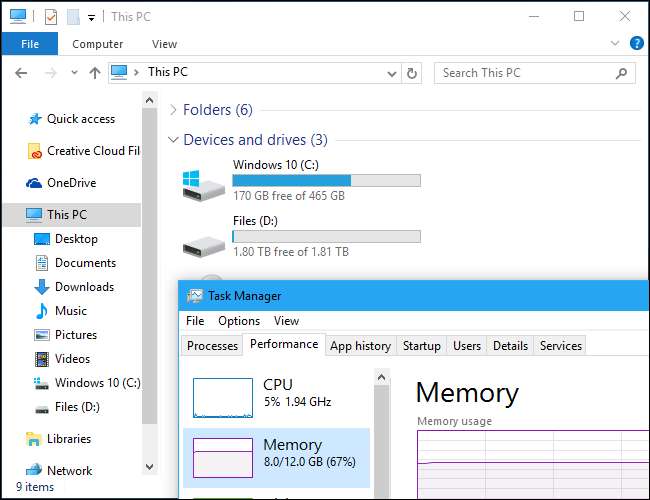The width and height of the screenshot is (650, 500).
Task: Select the CPU performance graph thumbnail
Action: click(x=222, y=397)
